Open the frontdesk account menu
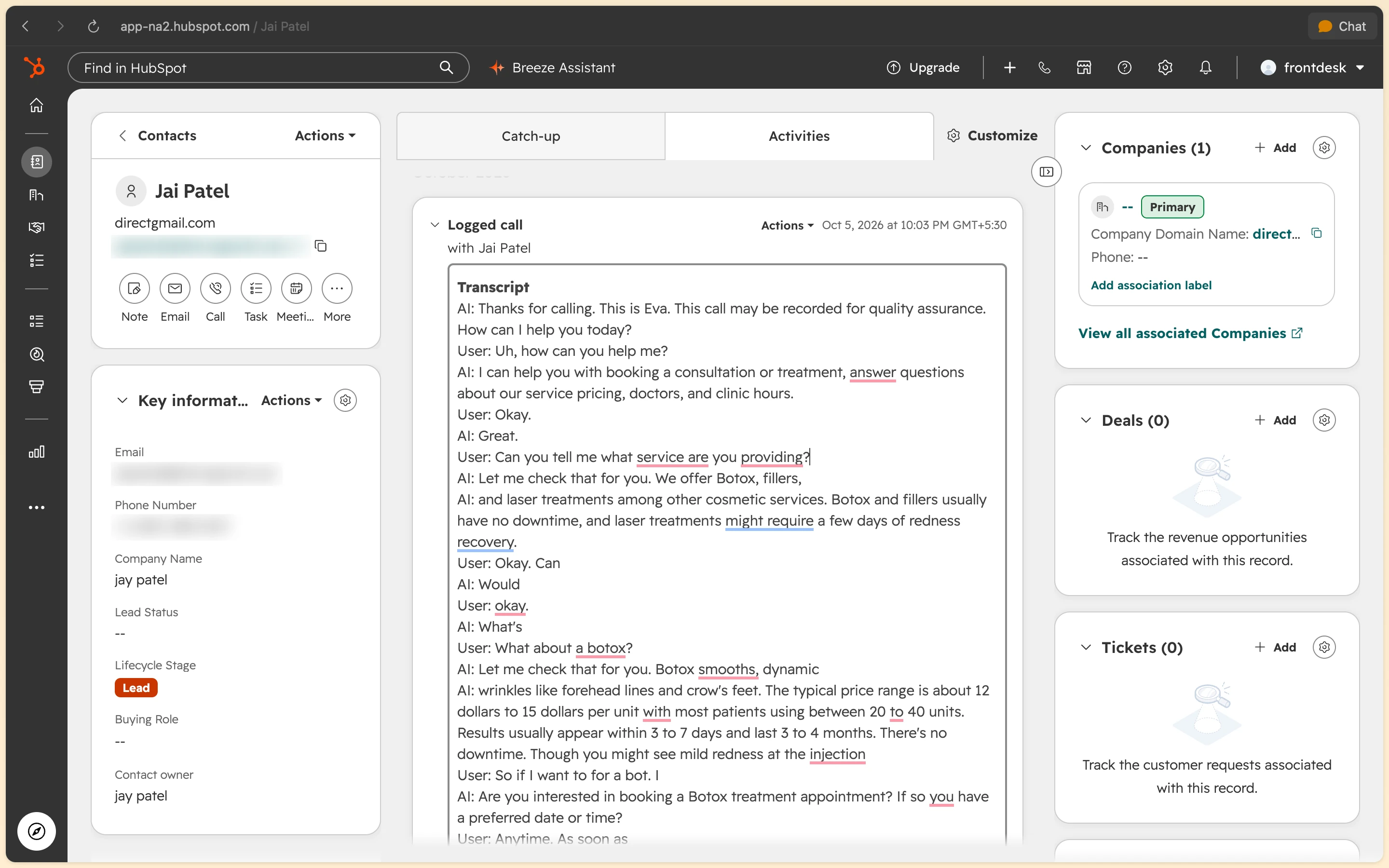The height and width of the screenshot is (868, 1389). tap(1313, 68)
